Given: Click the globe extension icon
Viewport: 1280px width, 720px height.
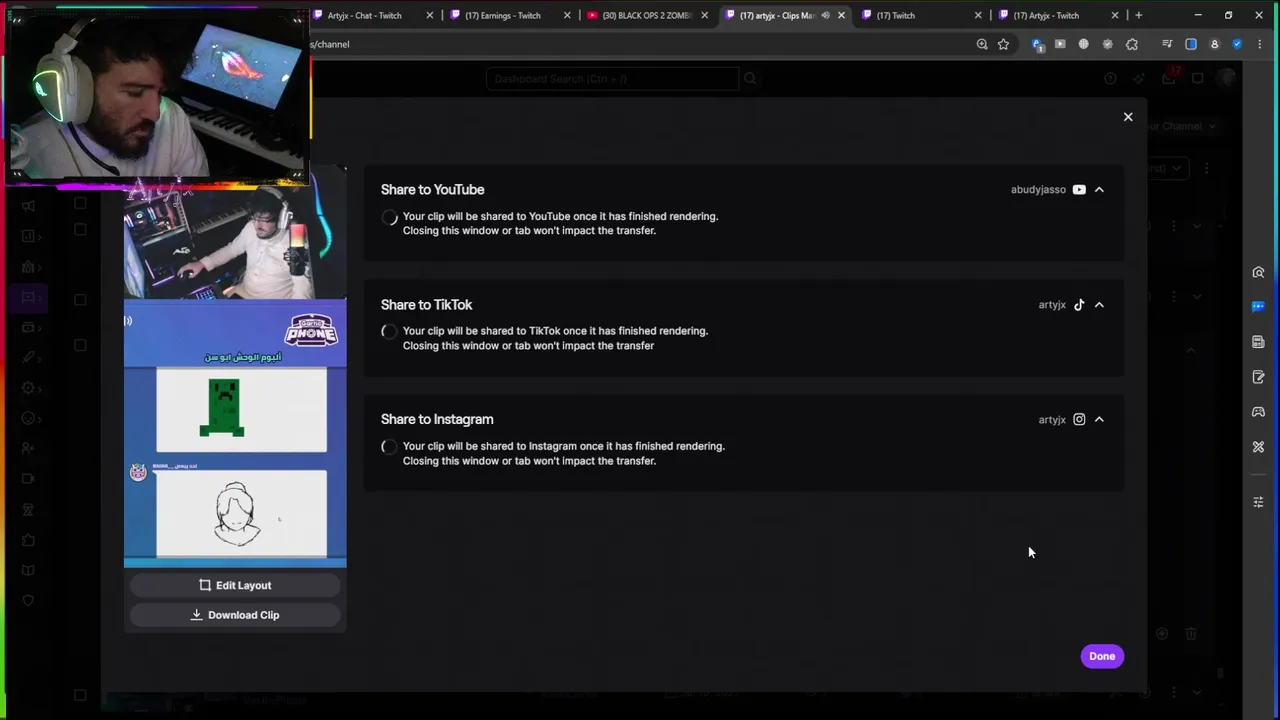Looking at the screenshot, I should pos(1084,44).
